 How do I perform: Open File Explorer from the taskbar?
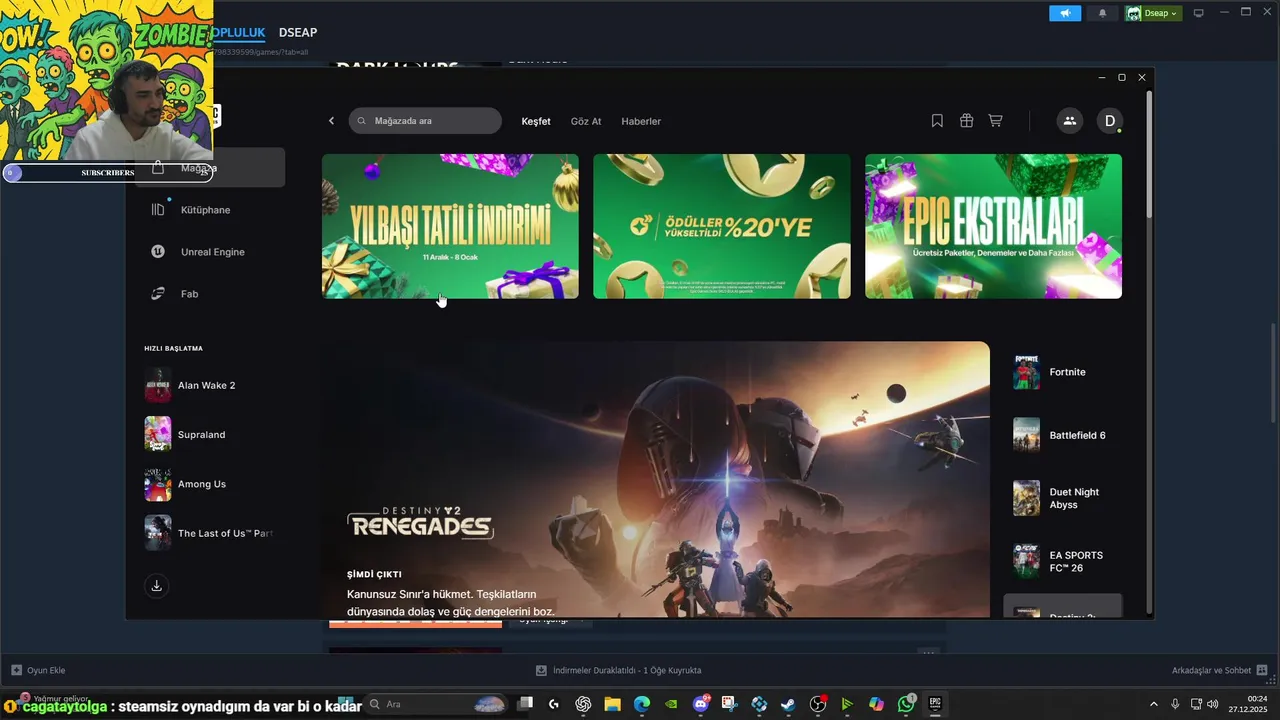(612, 704)
